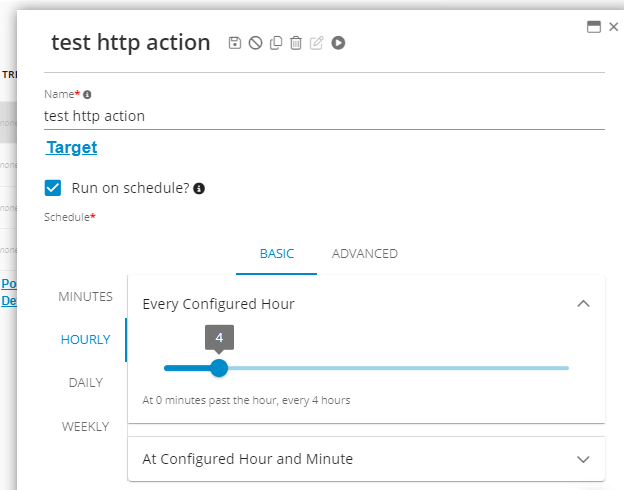Click the hour slider handle

(x=219, y=368)
